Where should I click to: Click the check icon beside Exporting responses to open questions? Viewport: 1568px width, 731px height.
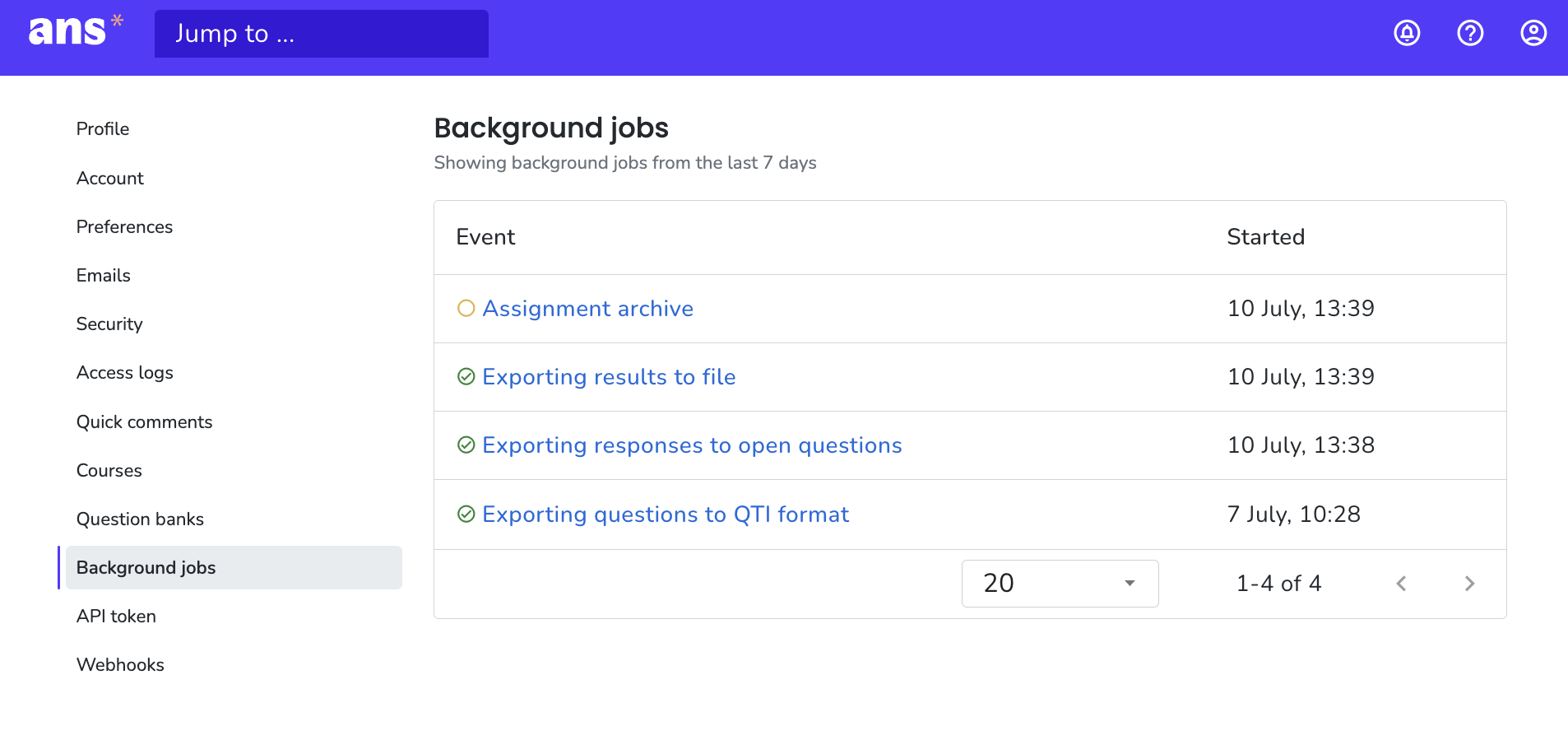click(x=466, y=445)
